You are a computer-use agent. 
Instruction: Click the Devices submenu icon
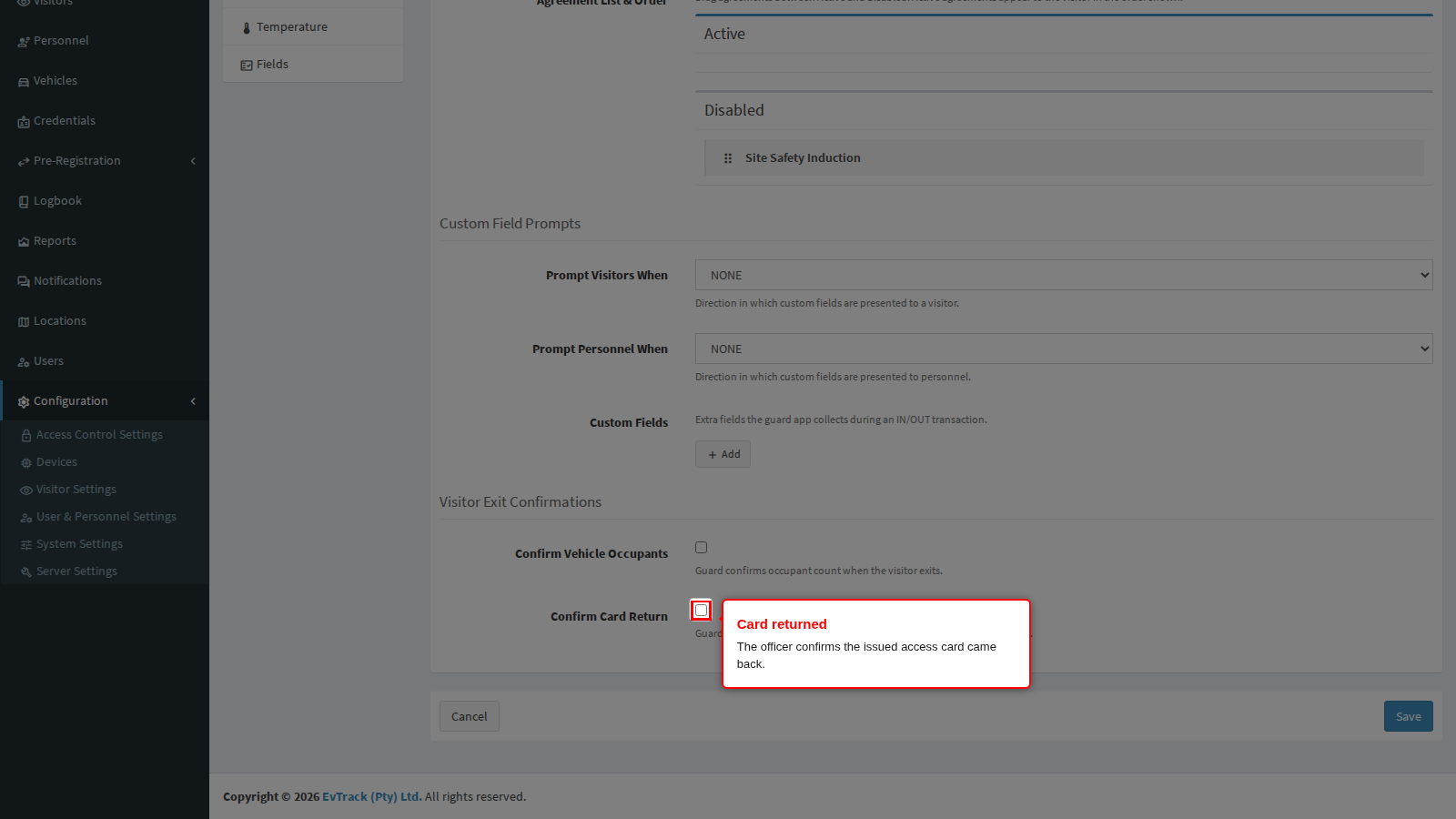coord(26,463)
